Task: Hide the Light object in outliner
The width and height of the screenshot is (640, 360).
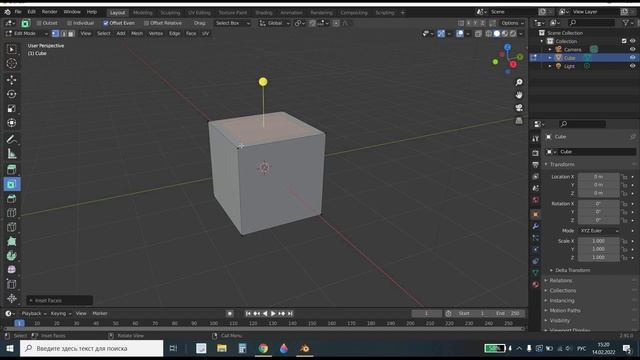Action: (x=632, y=66)
